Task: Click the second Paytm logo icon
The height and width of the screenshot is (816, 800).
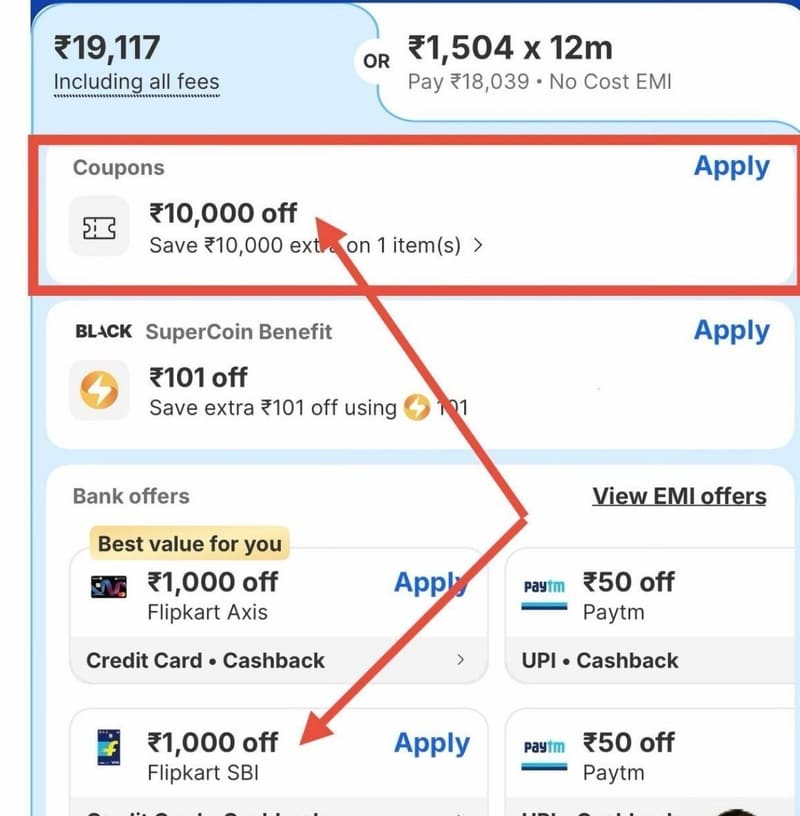Action: [x=544, y=754]
